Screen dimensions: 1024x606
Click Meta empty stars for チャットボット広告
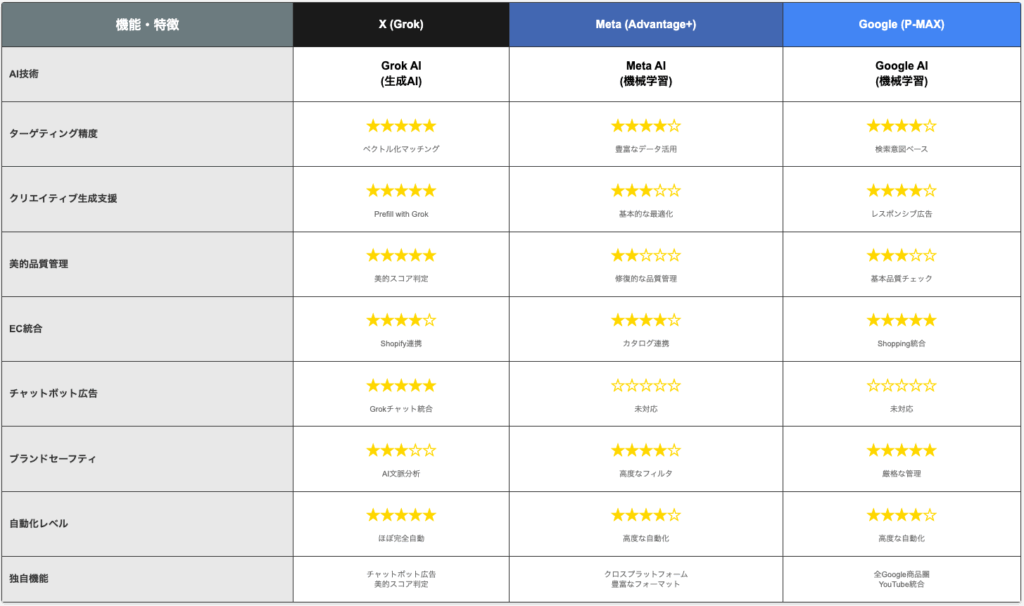tap(646, 385)
